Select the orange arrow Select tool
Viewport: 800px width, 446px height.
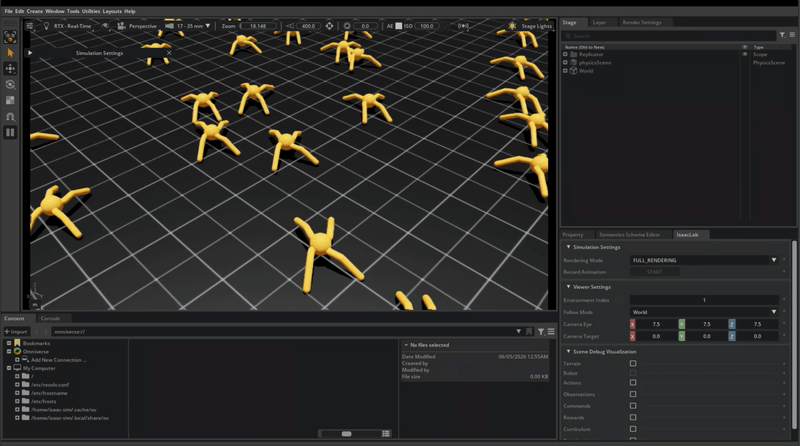[10, 53]
